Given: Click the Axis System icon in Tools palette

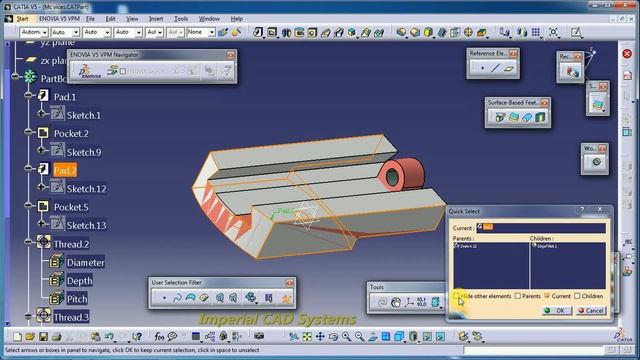Looking at the screenshot, I should pos(409,302).
